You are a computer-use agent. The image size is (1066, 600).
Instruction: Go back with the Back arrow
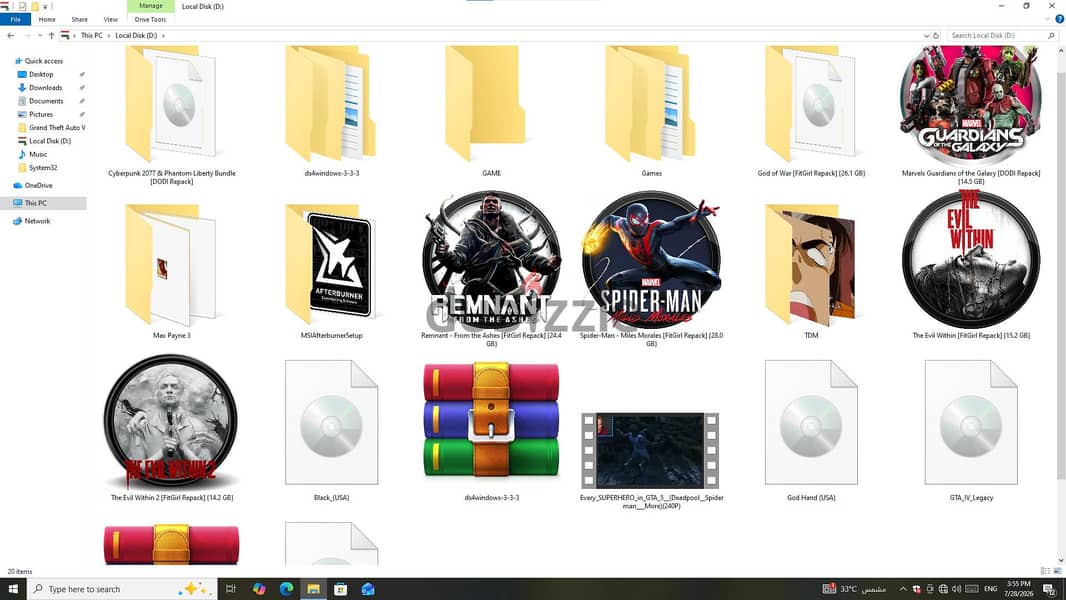click(x=10, y=35)
